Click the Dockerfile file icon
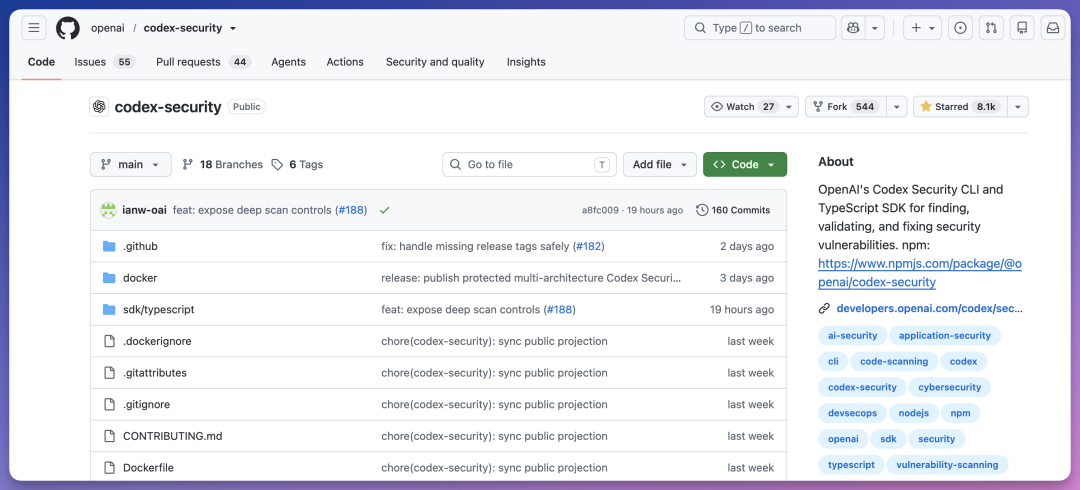This screenshot has height=490, width=1080. tap(109, 468)
